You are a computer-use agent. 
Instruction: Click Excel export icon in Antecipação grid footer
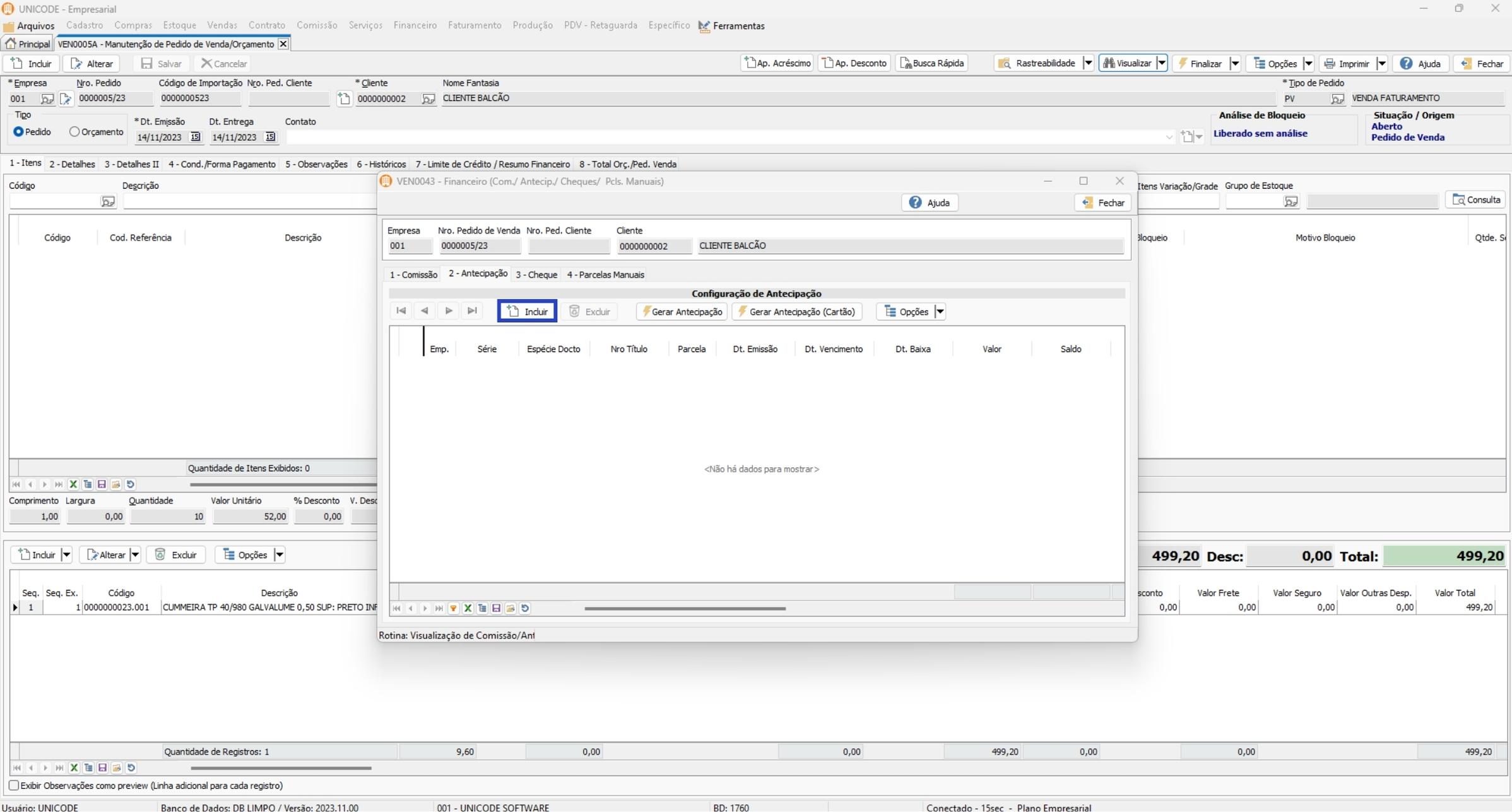(x=468, y=608)
